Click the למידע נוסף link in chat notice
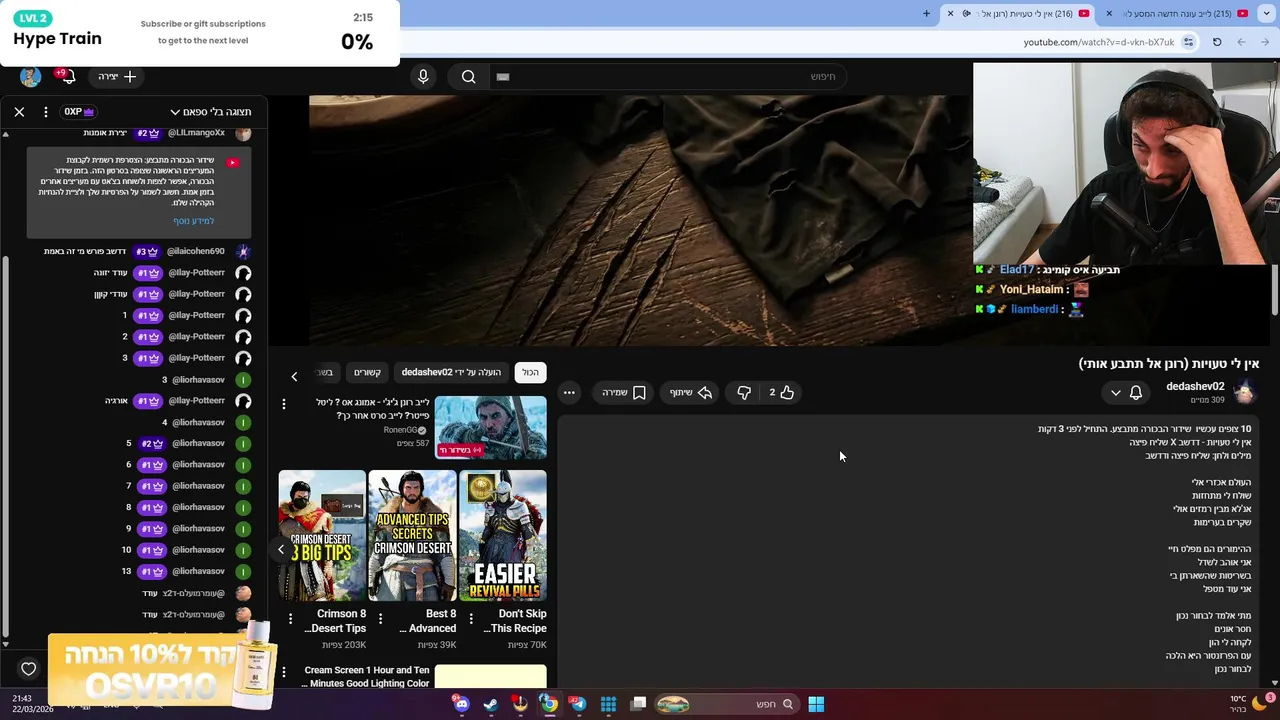This screenshot has width=1280, height=720. [193, 221]
